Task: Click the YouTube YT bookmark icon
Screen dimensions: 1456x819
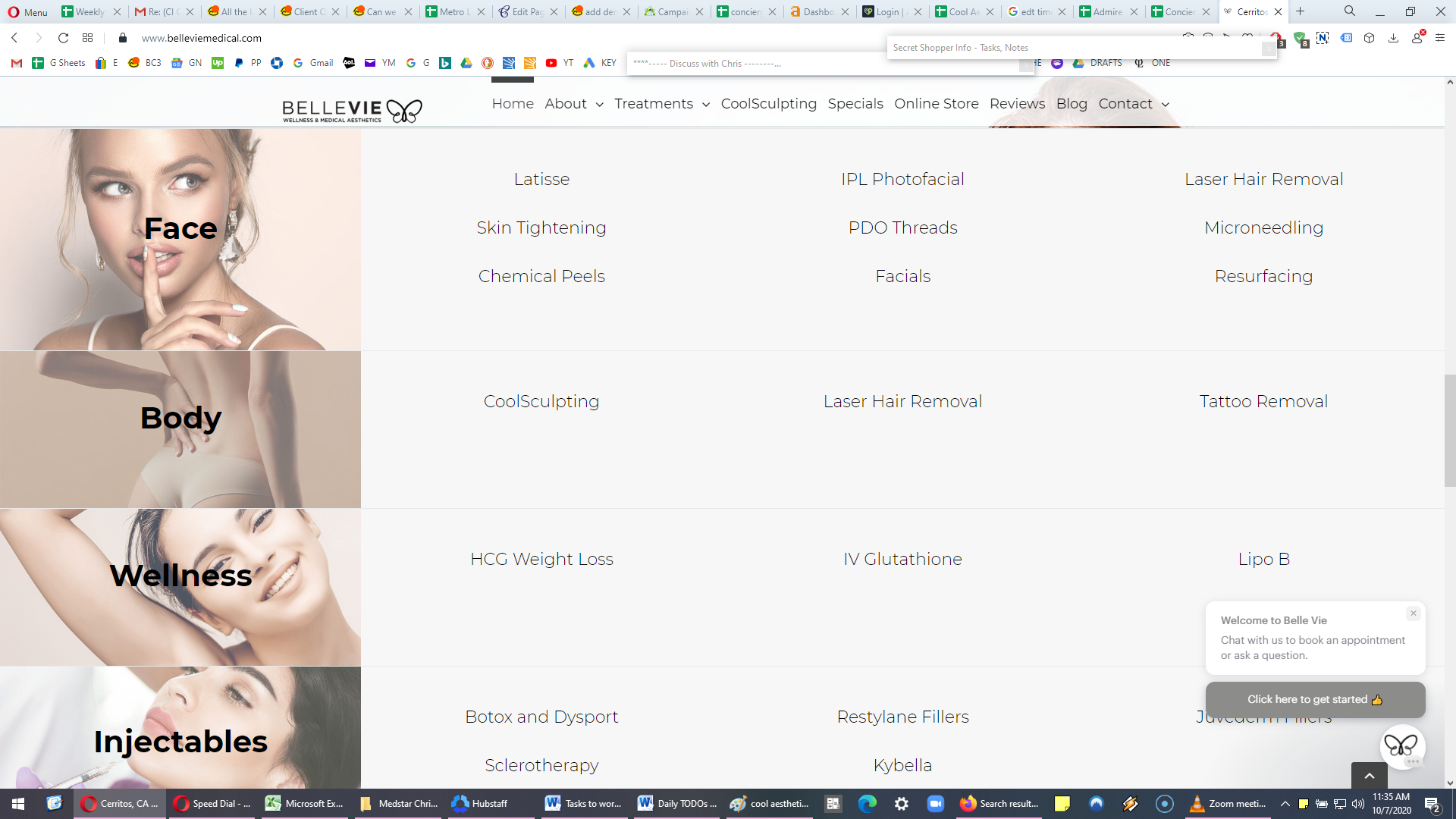Action: click(x=551, y=63)
